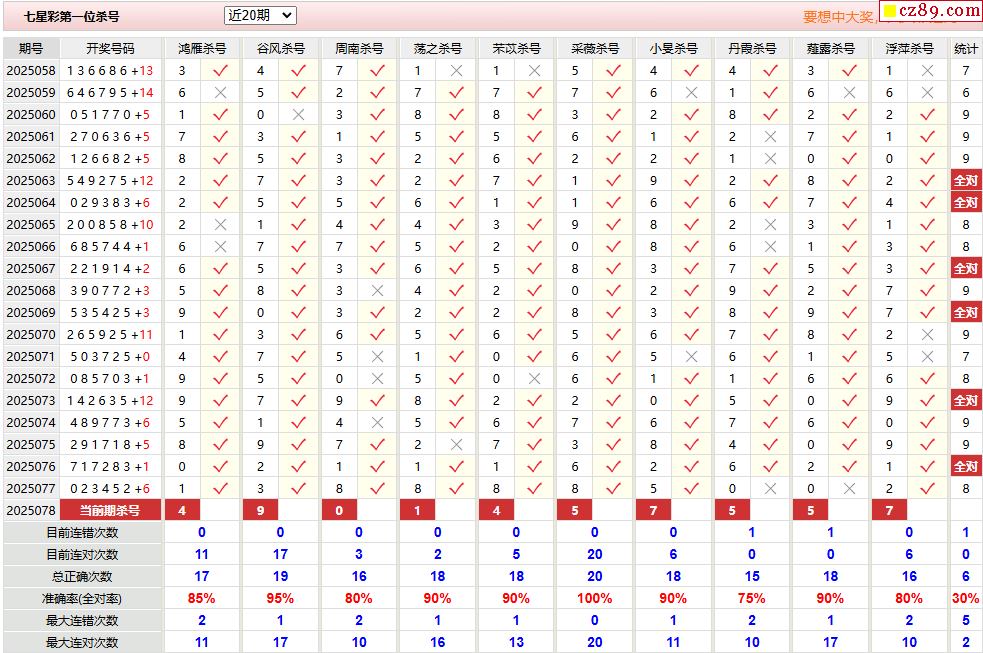Select the 期号 column header
Screen dimensions: 983x653
(x=31, y=48)
